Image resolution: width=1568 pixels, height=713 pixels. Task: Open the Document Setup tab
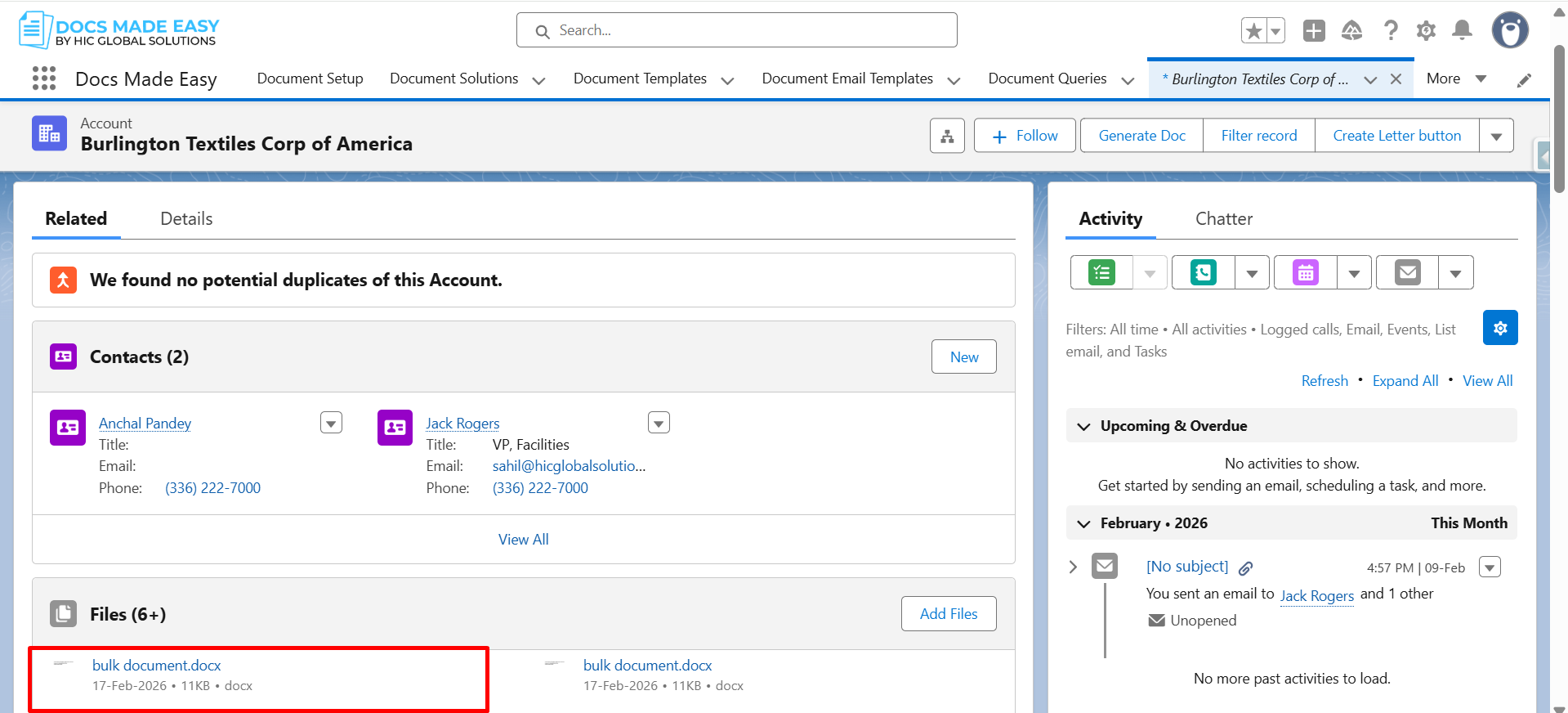click(x=310, y=78)
